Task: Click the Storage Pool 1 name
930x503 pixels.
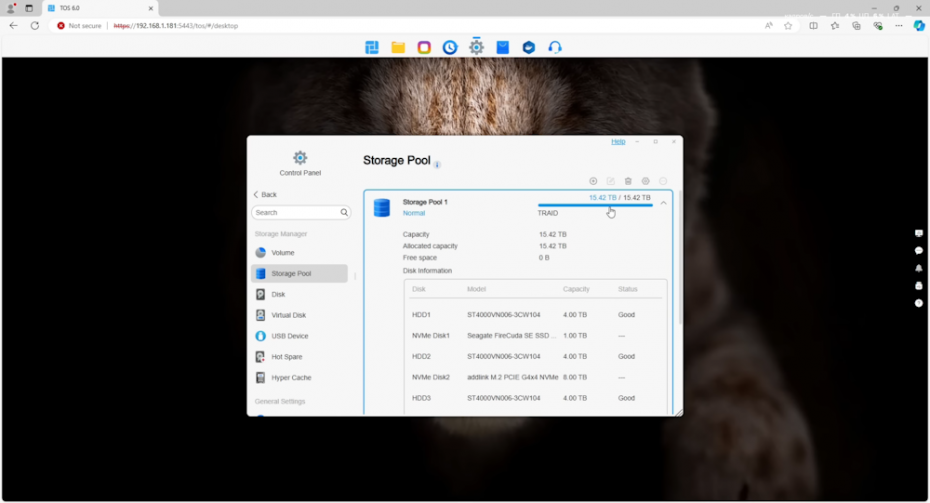Action: (425, 202)
